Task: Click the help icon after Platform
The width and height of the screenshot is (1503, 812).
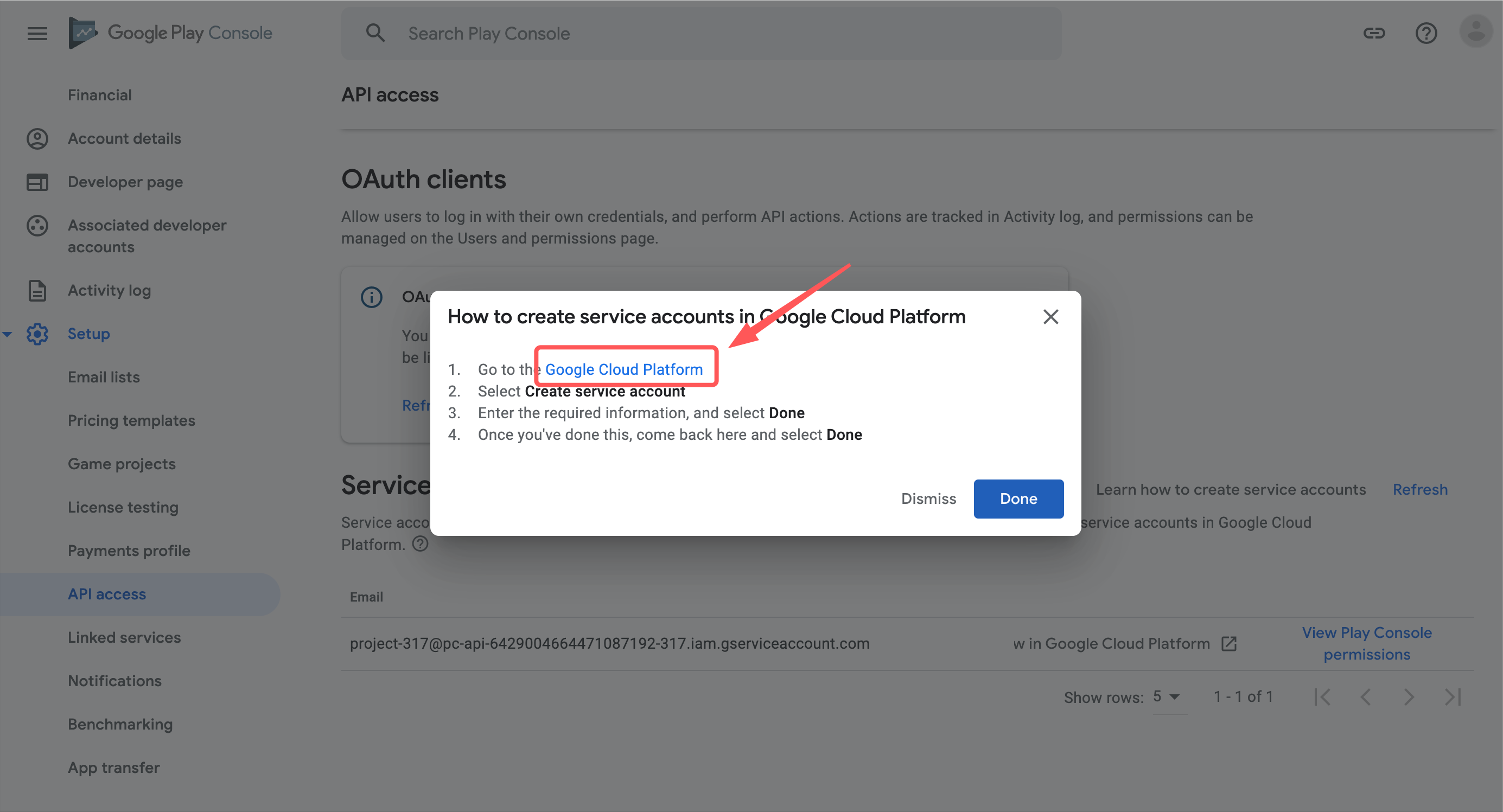Action: click(x=420, y=544)
